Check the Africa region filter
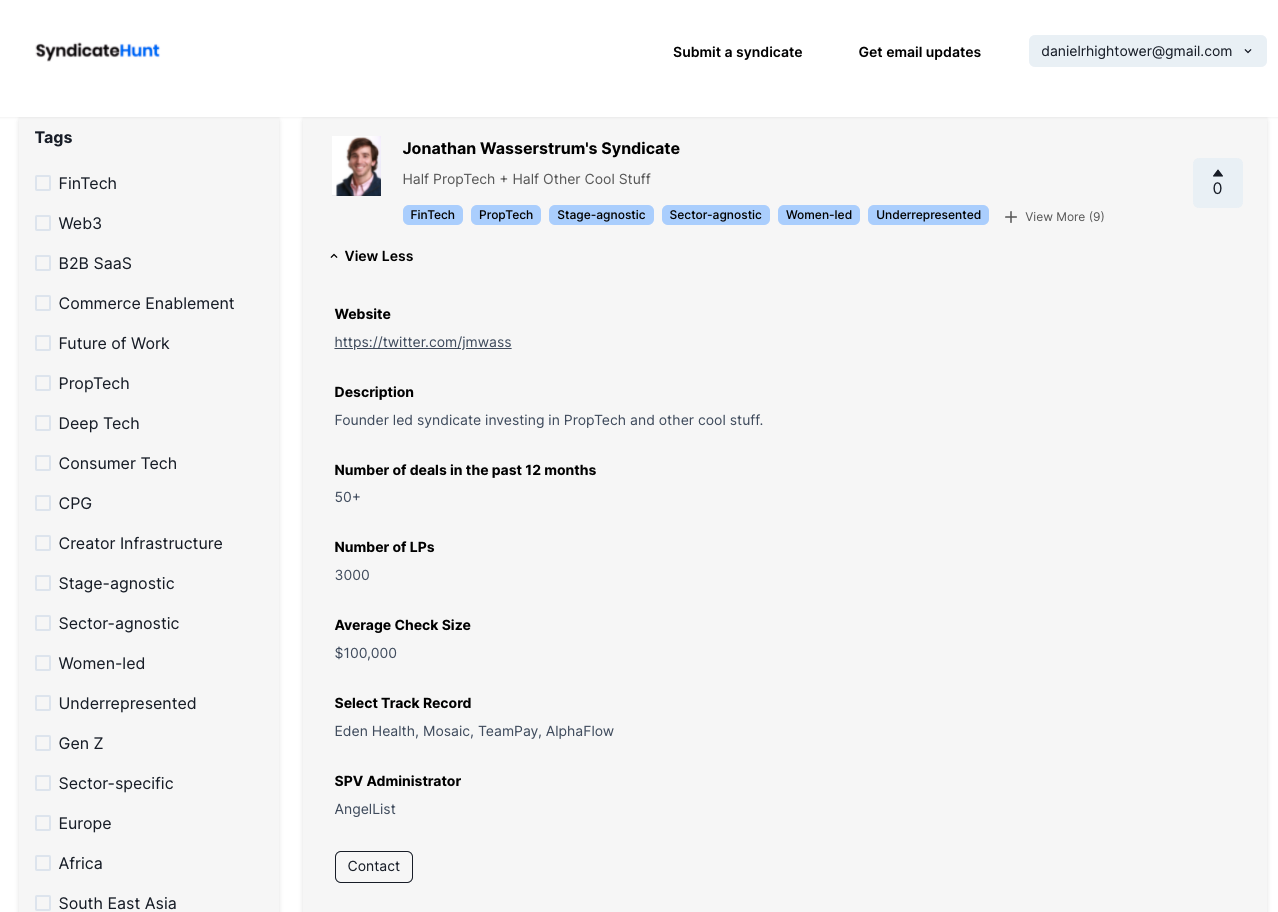This screenshot has height=912, width=1278. pyautogui.click(x=43, y=863)
